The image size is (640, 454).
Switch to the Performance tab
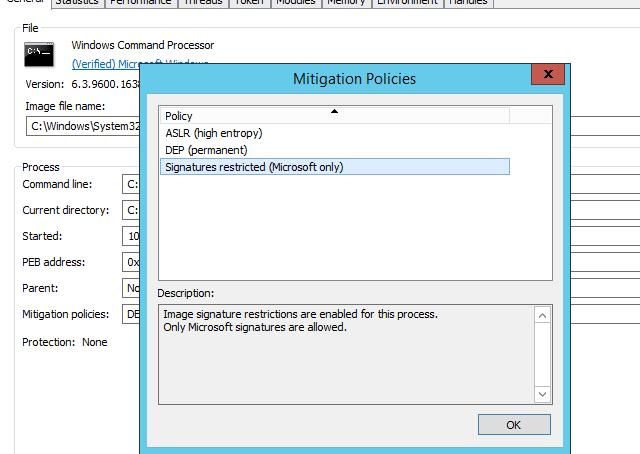[x=140, y=2]
